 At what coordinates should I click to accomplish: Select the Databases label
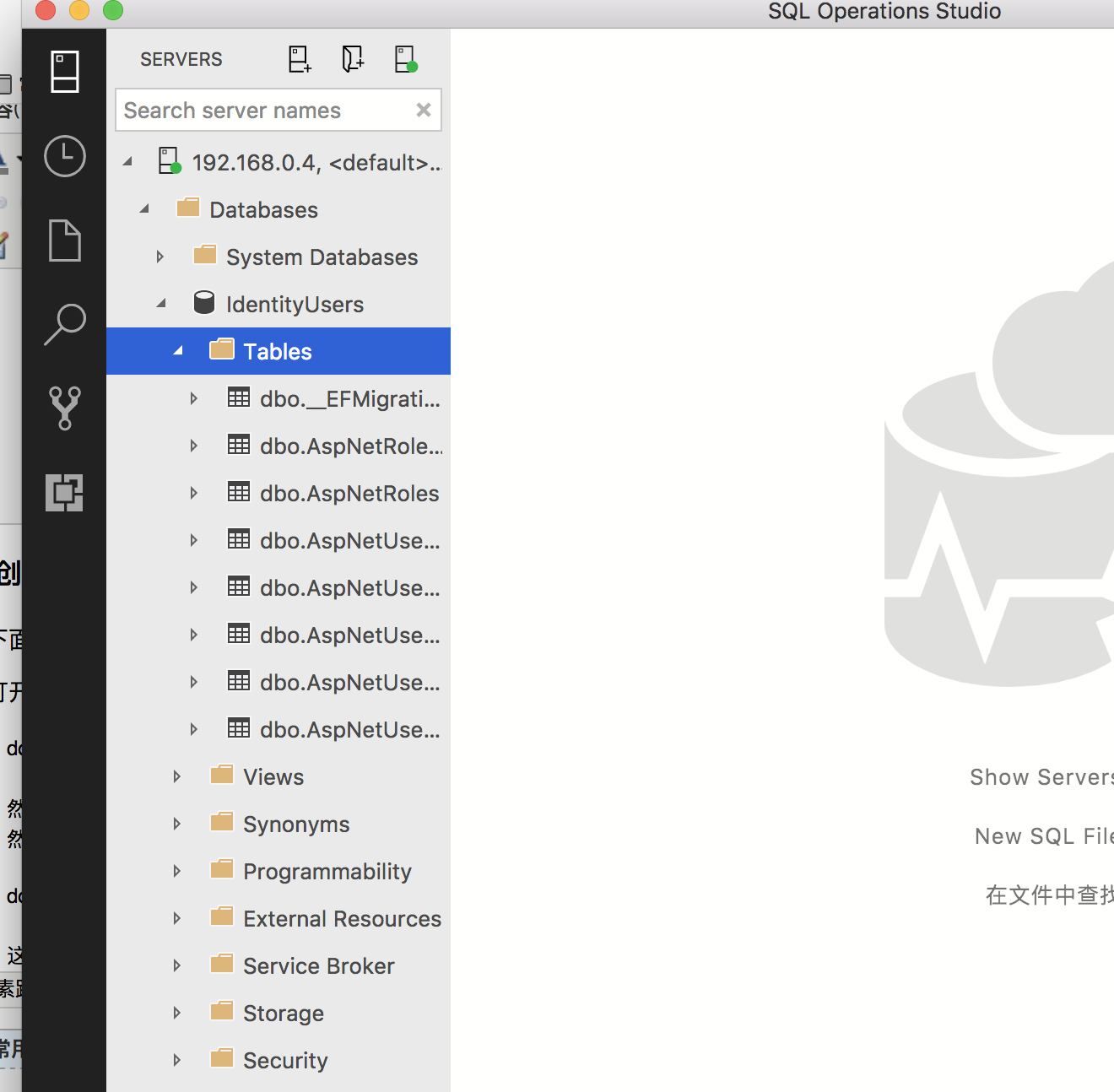264,210
